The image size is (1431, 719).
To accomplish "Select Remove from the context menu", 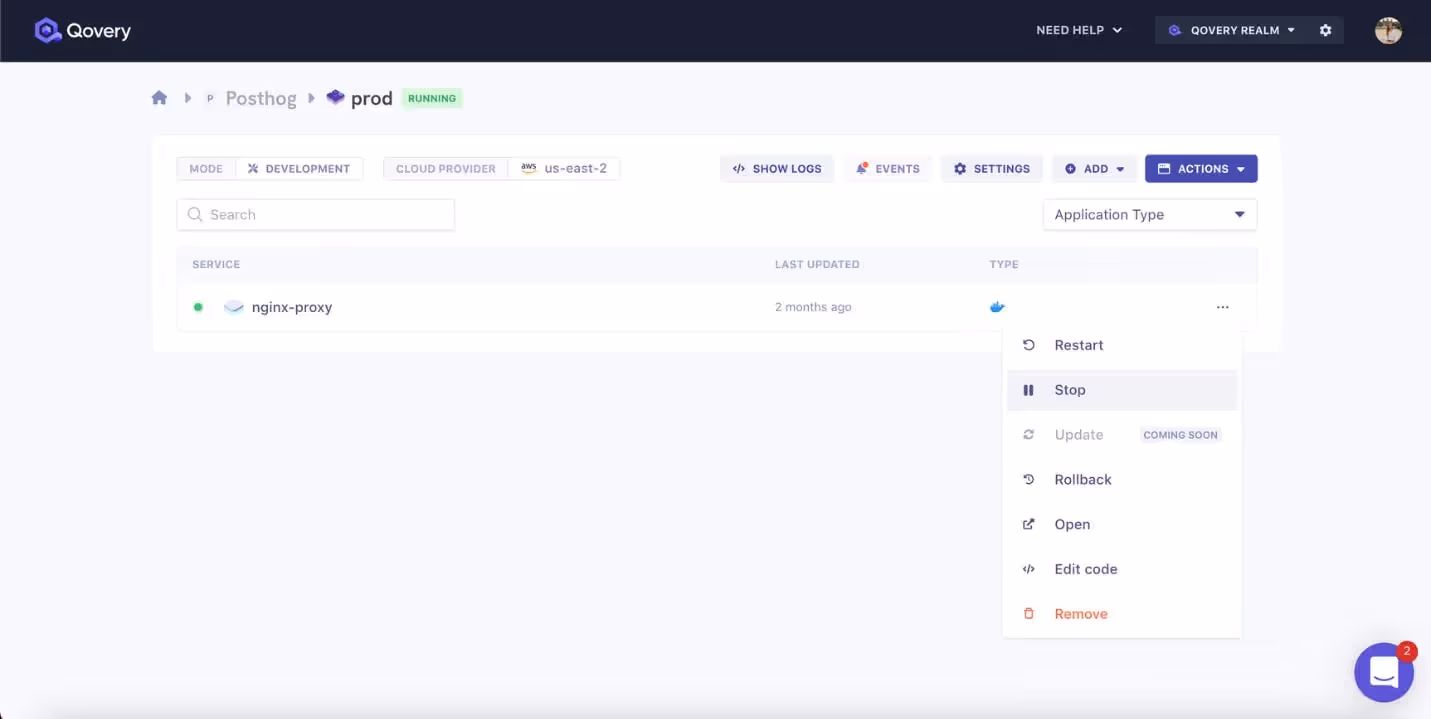I will pyautogui.click(x=1081, y=613).
